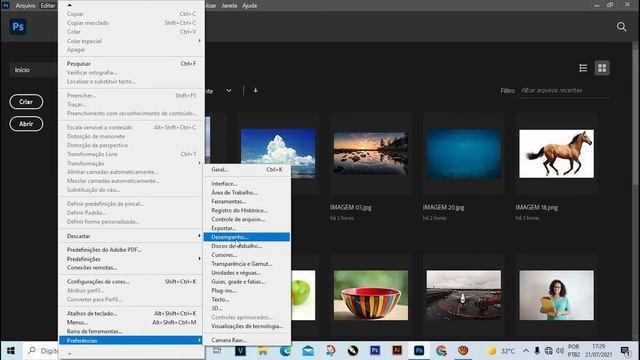Open Interface... preferences
Image resolution: width=640 pixels, height=360 pixels.
[x=247, y=184]
